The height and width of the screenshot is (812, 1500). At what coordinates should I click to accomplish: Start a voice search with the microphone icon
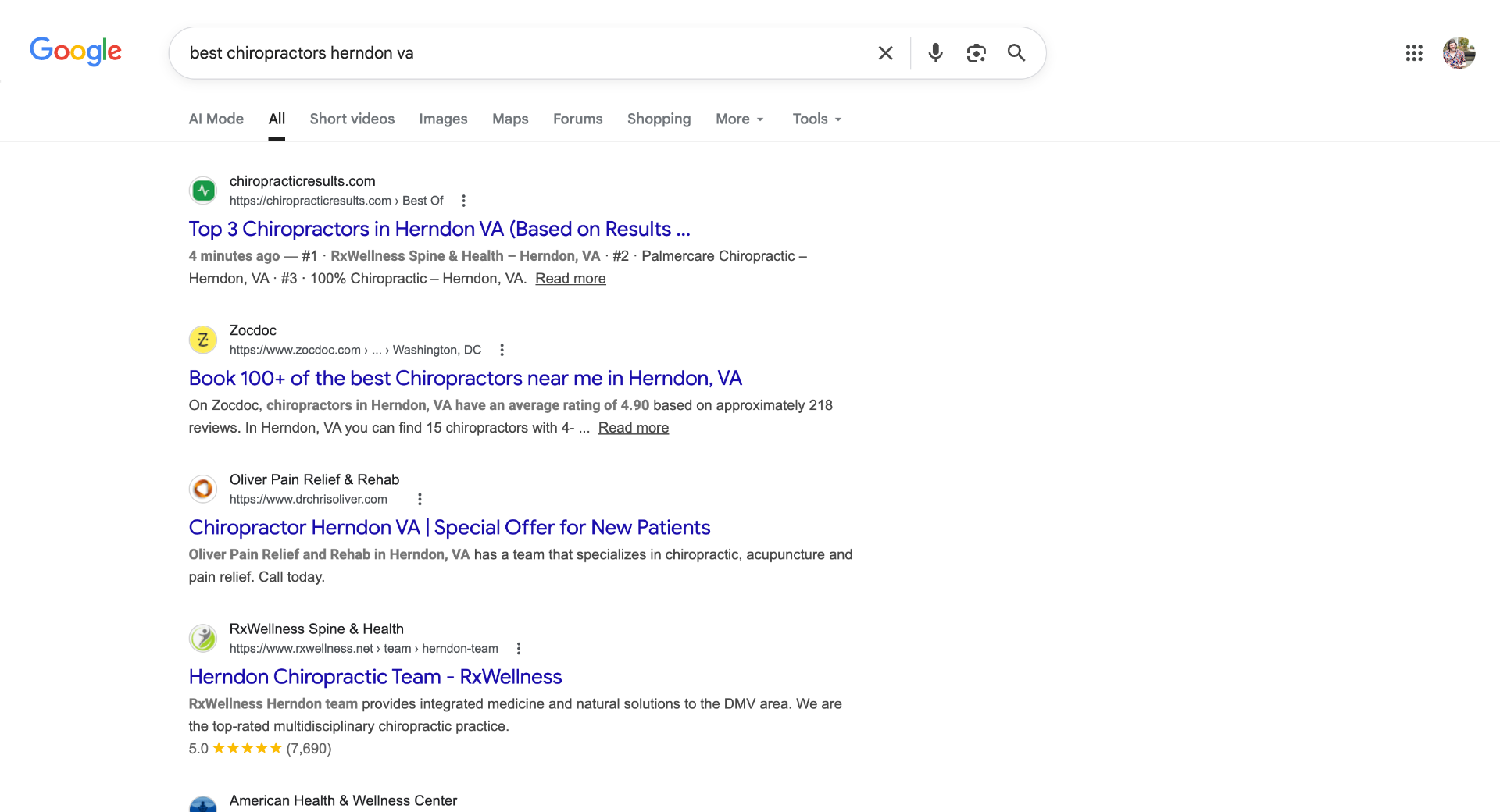[935, 53]
